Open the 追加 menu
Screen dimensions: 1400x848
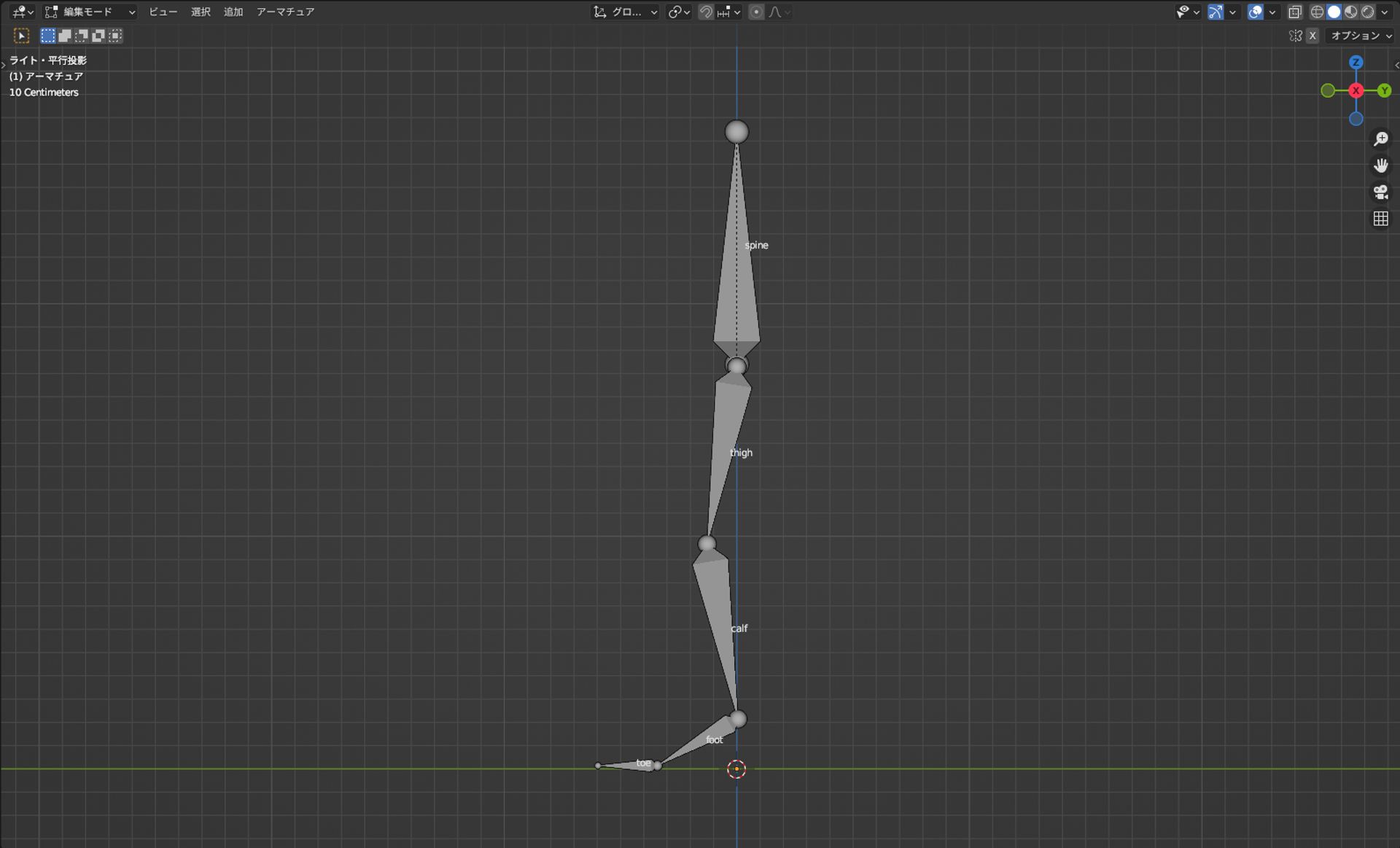click(233, 12)
